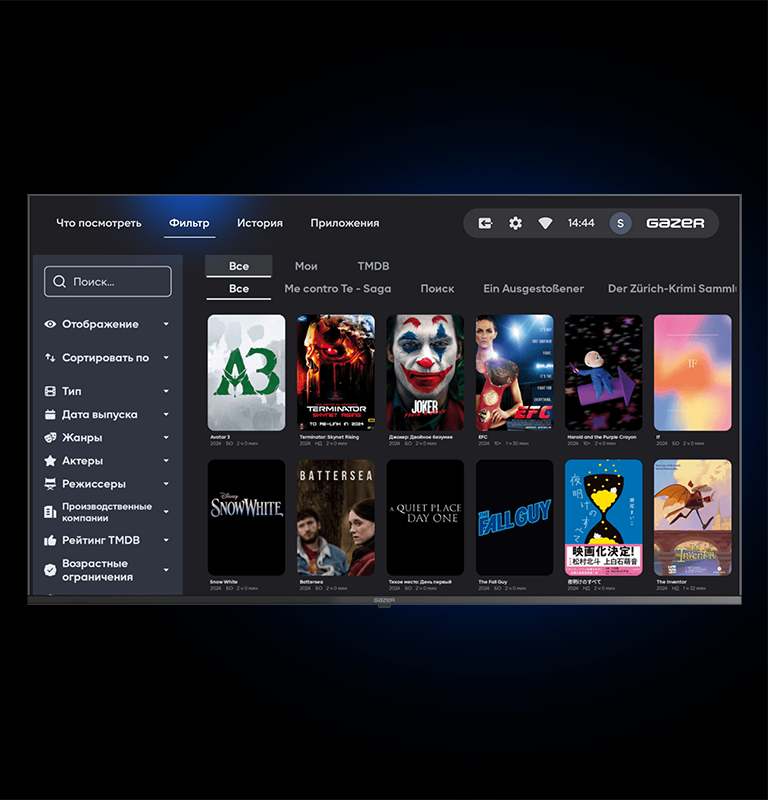Open the Приложения tab

(x=345, y=223)
